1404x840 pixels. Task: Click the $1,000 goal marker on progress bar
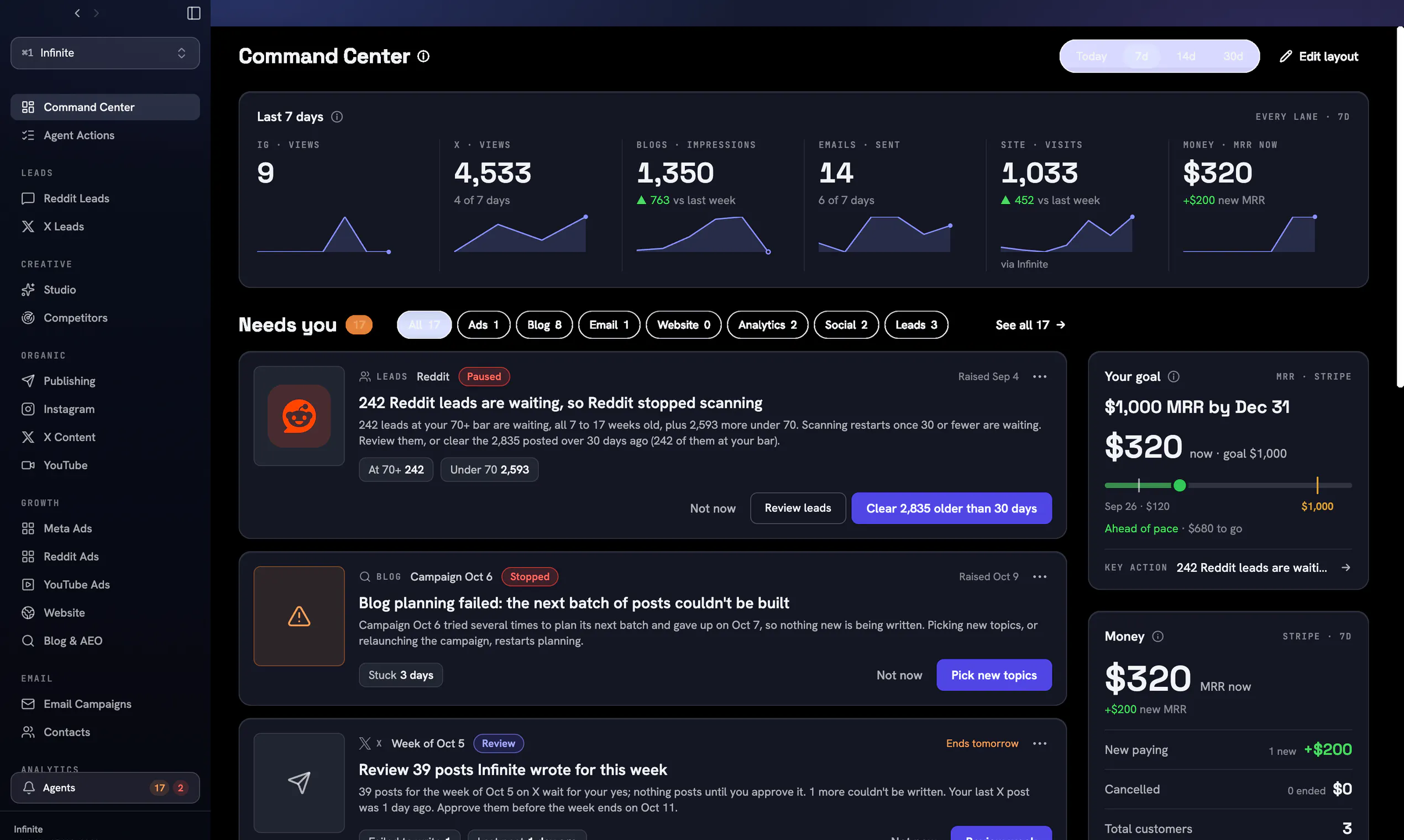coord(1317,485)
